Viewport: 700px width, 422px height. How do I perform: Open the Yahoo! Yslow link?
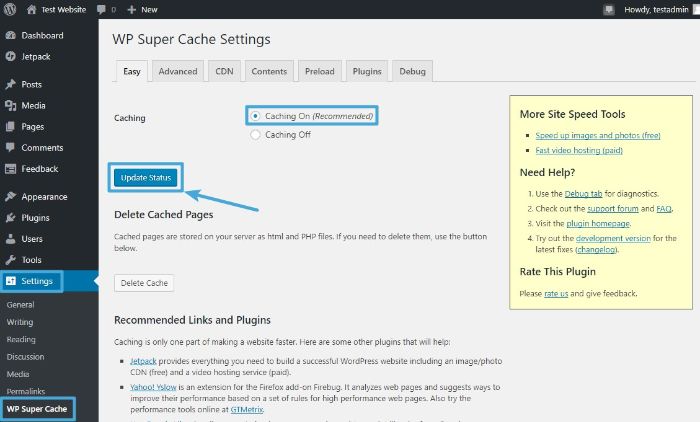pos(153,387)
